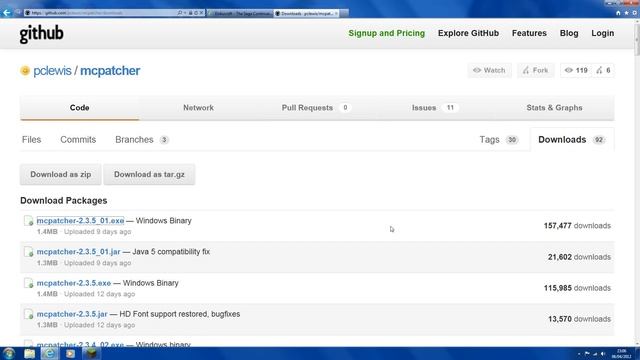Go to the Branches subtab
The image size is (640, 360).
coord(142,140)
